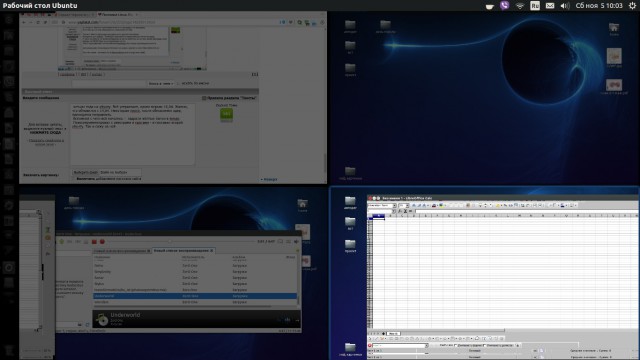Tick the rules checkbox above the green avatar
The image size is (640, 360).
click(204, 98)
